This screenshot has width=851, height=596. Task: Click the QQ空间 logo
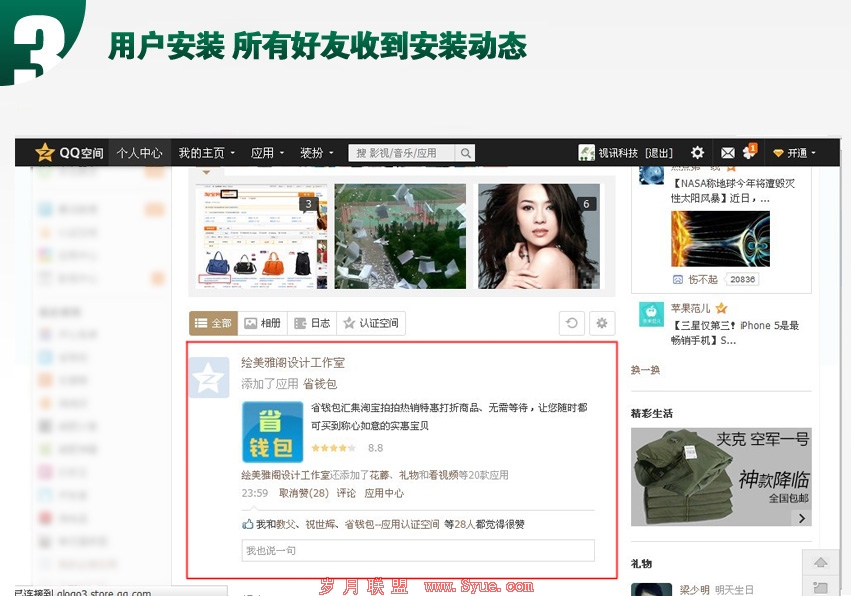click(x=69, y=153)
